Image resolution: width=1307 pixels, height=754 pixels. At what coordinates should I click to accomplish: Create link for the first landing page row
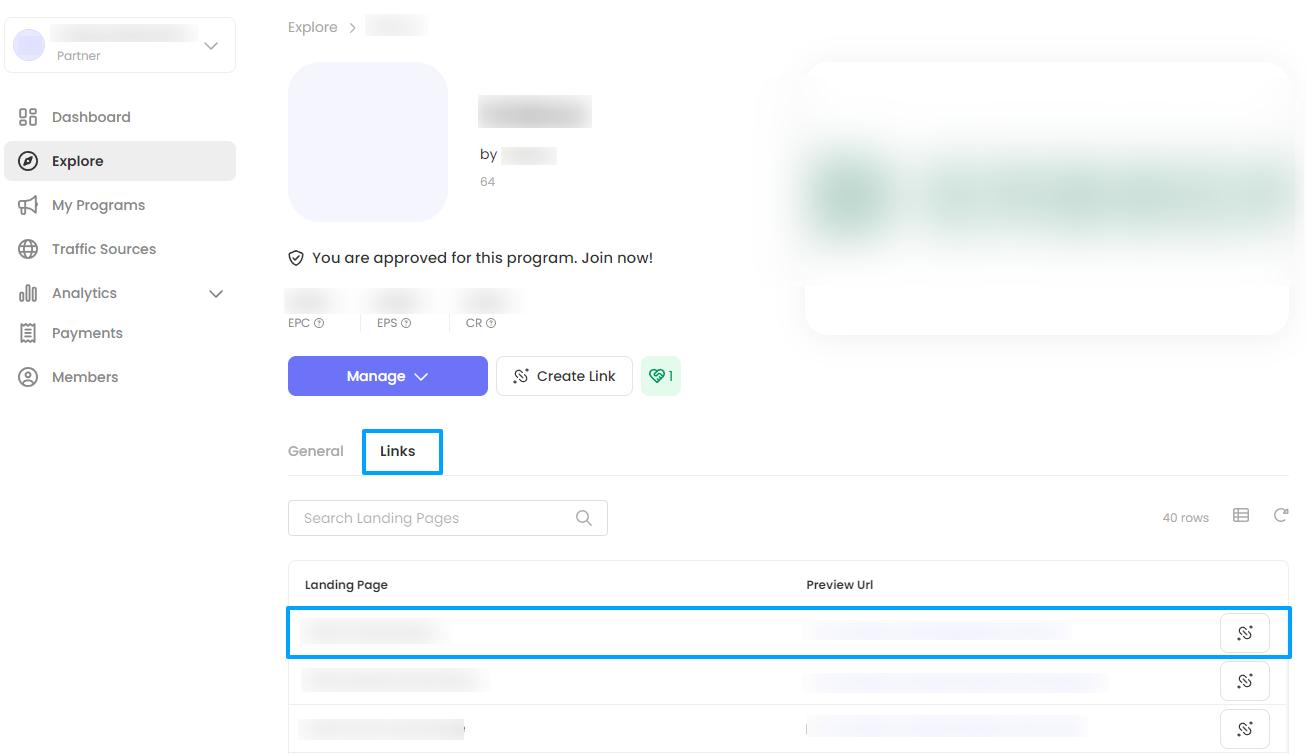coord(1245,633)
